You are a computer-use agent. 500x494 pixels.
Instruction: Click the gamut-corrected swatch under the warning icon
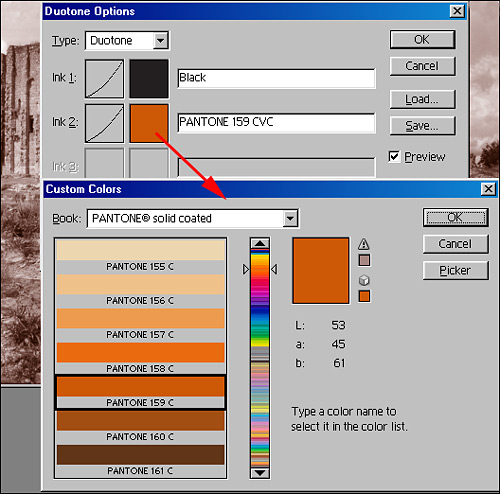[x=364, y=260]
